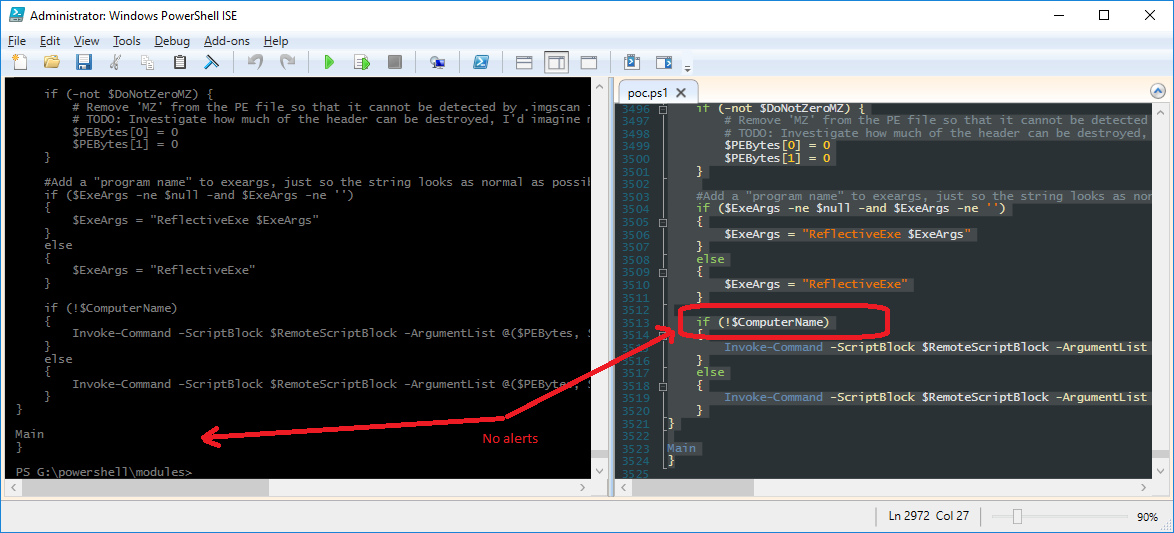The height and width of the screenshot is (533, 1174).
Task: Click if (!$ComputerName) in the console pane
Action: [110, 308]
